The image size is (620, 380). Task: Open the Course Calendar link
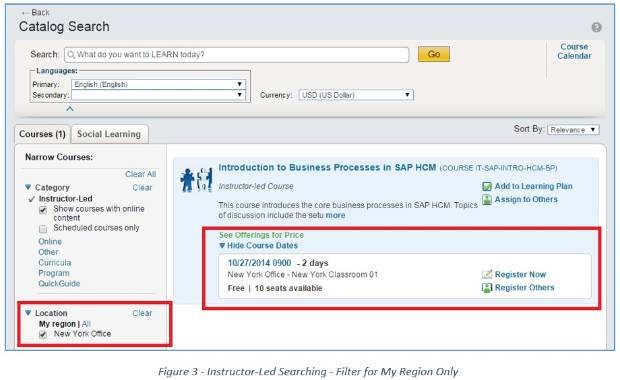pyautogui.click(x=574, y=51)
